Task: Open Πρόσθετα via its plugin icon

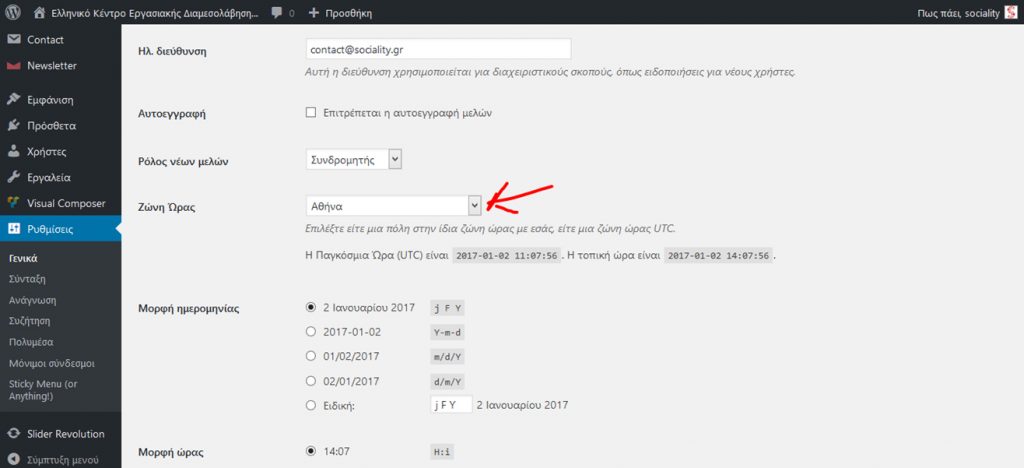Action: 14,126
